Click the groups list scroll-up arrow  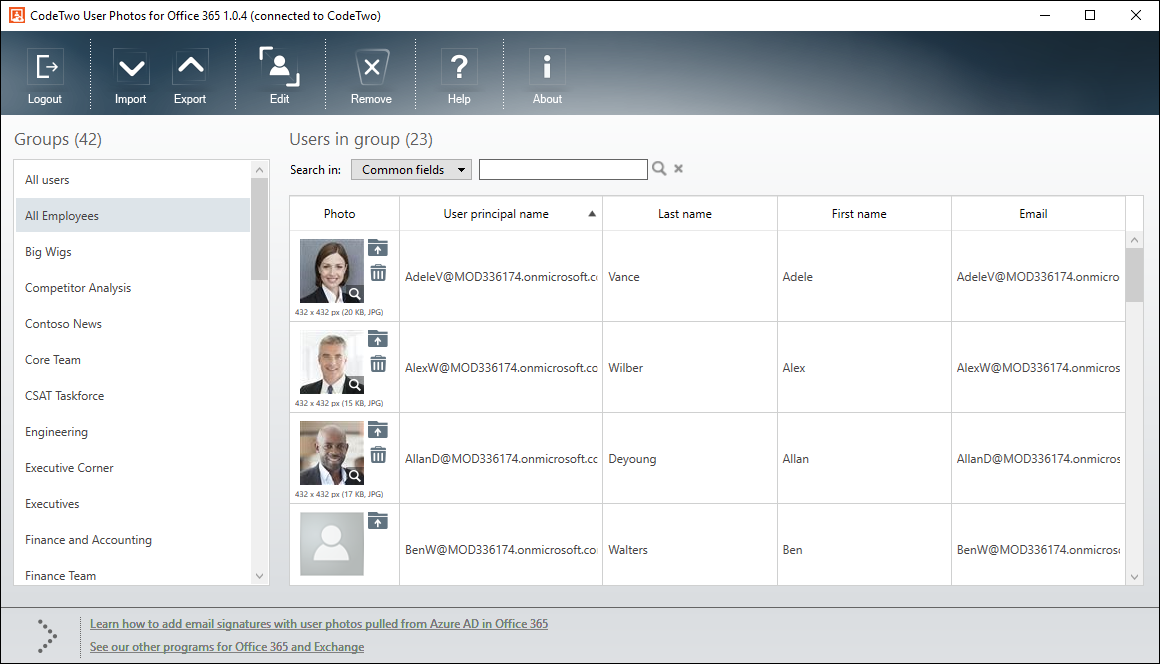pyautogui.click(x=259, y=170)
